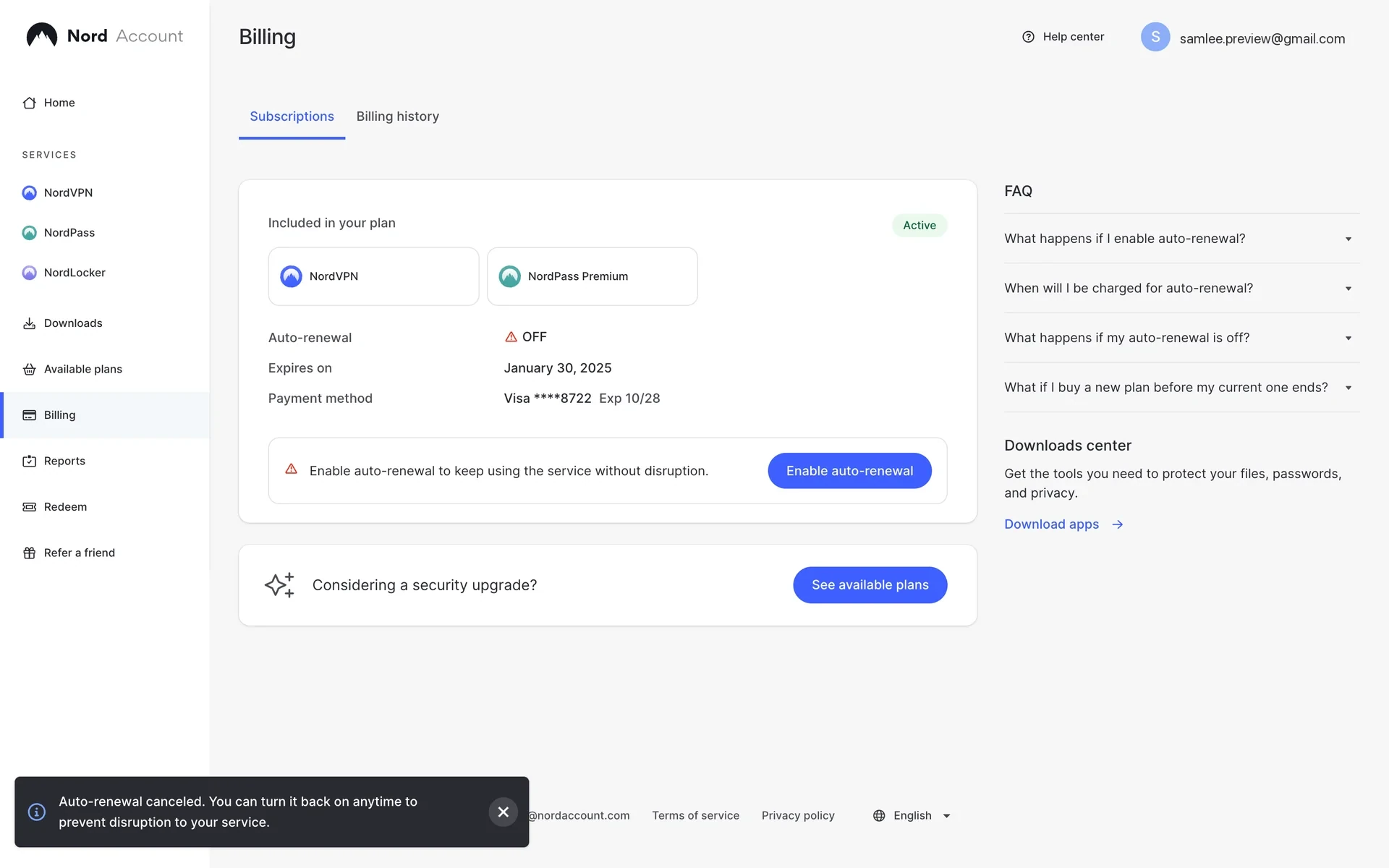Click the Downloads tray icon
This screenshot has height=868, width=1389.
pyautogui.click(x=29, y=323)
